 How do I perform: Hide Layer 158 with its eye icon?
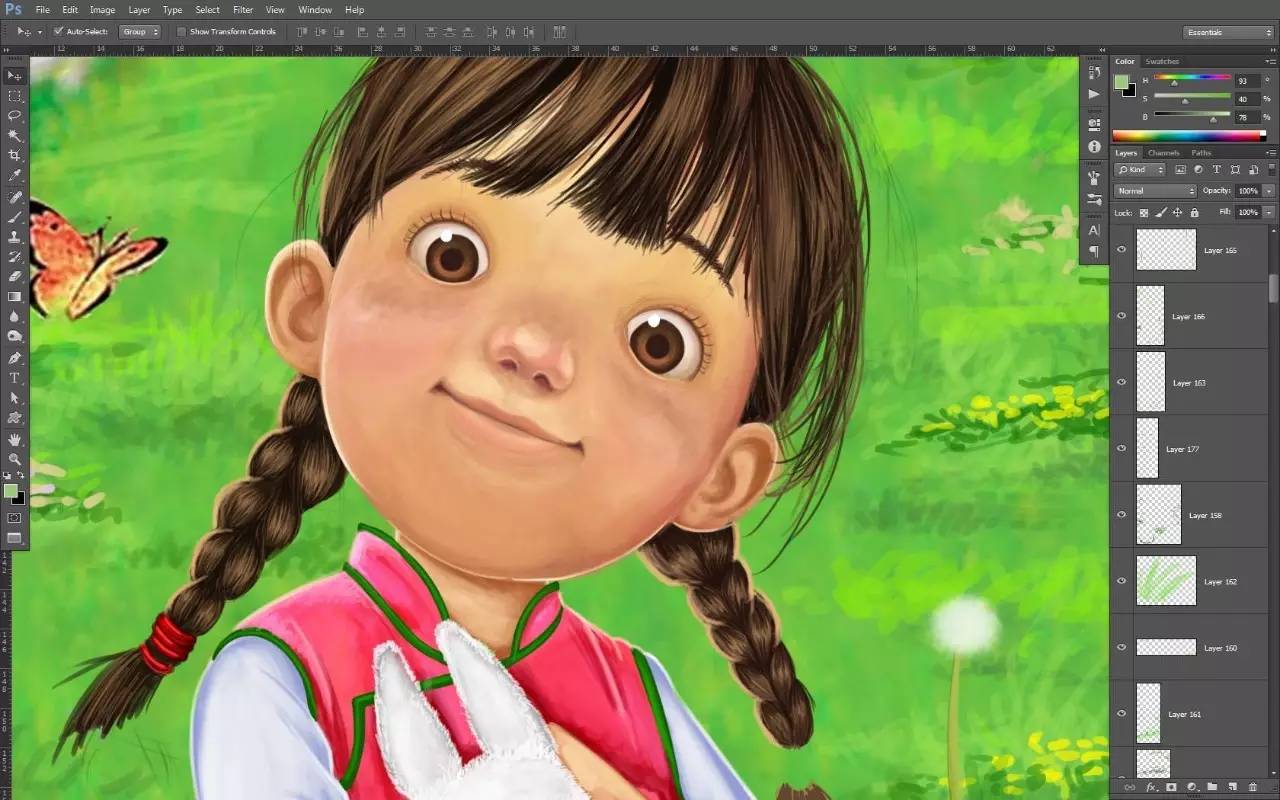tap(1121, 515)
